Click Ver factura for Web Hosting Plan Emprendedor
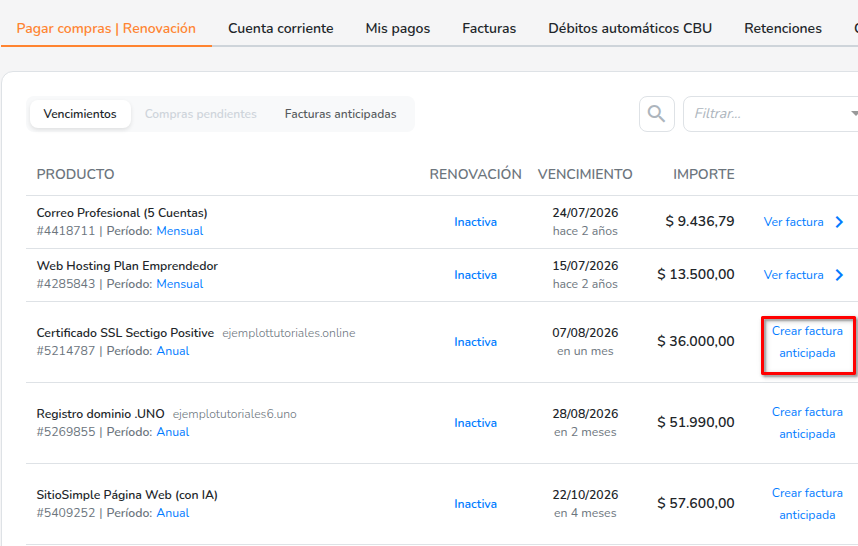 (793, 275)
